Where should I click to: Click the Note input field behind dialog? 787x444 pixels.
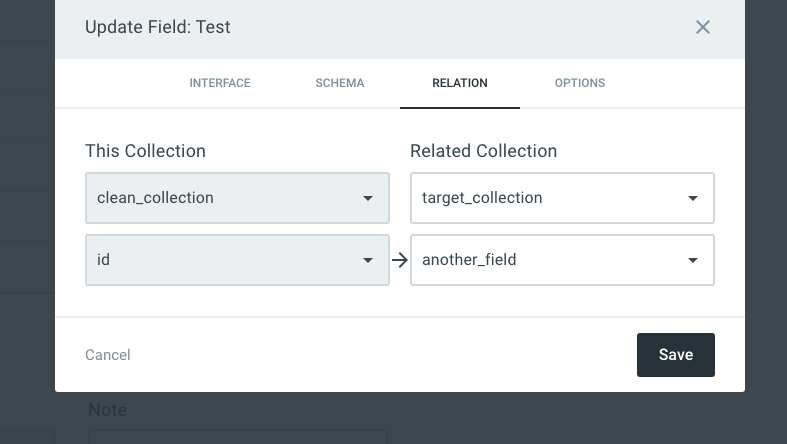tap(237, 436)
